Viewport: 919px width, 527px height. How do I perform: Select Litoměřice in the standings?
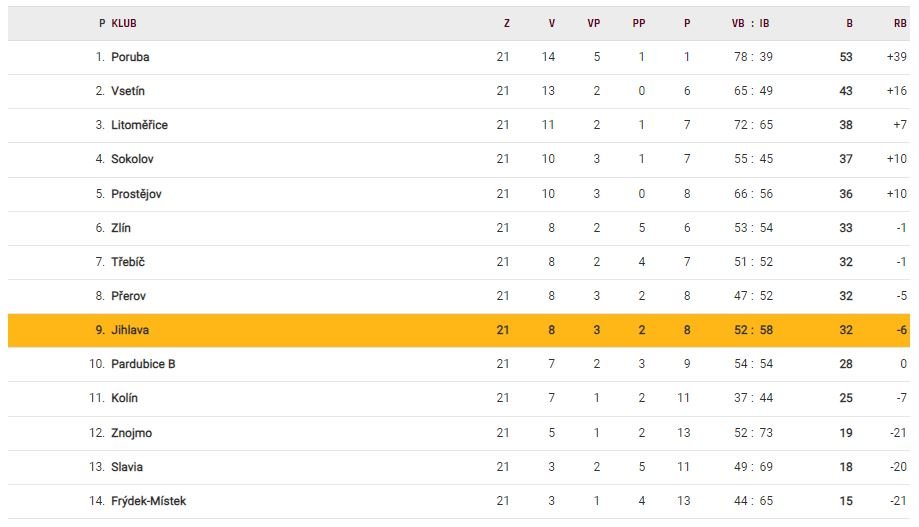coord(139,125)
